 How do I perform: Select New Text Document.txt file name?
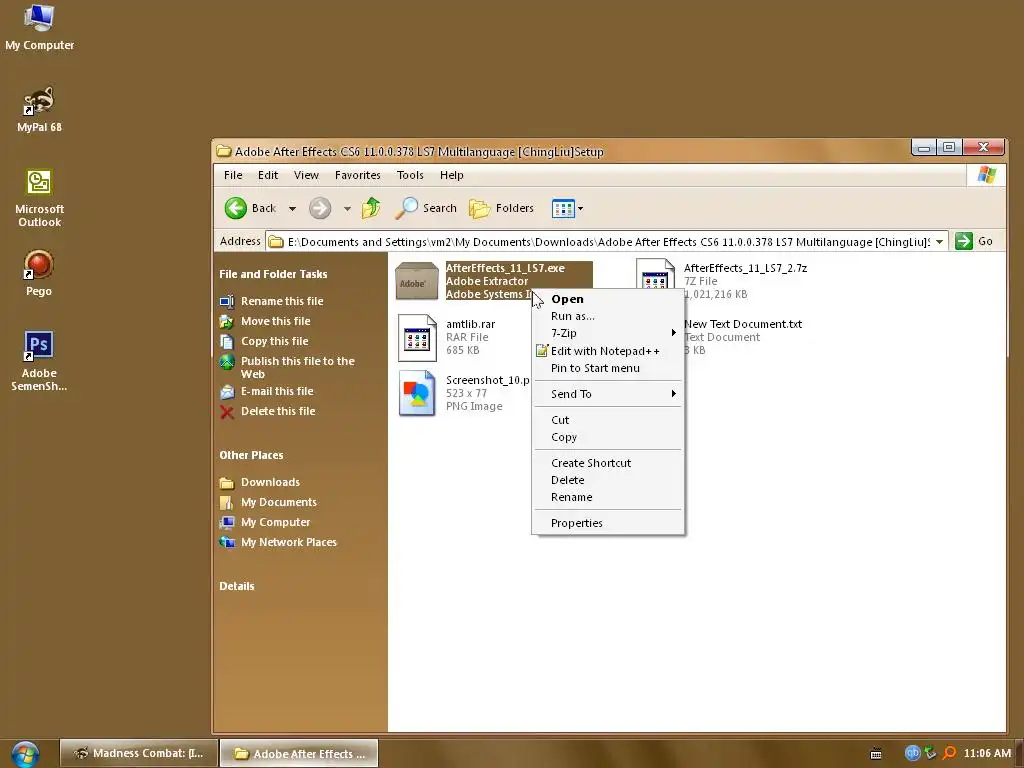click(743, 324)
